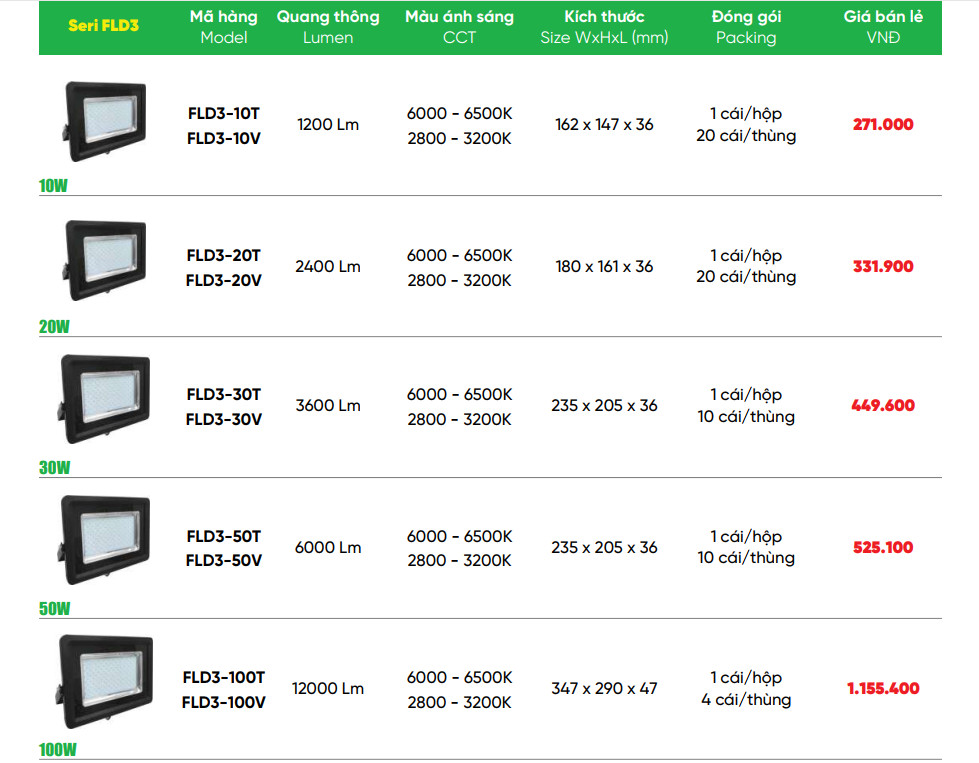Image resolution: width=979 pixels, height=763 pixels.
Task: Click the Seri FLD3 header title
Action: coord(103,26)
